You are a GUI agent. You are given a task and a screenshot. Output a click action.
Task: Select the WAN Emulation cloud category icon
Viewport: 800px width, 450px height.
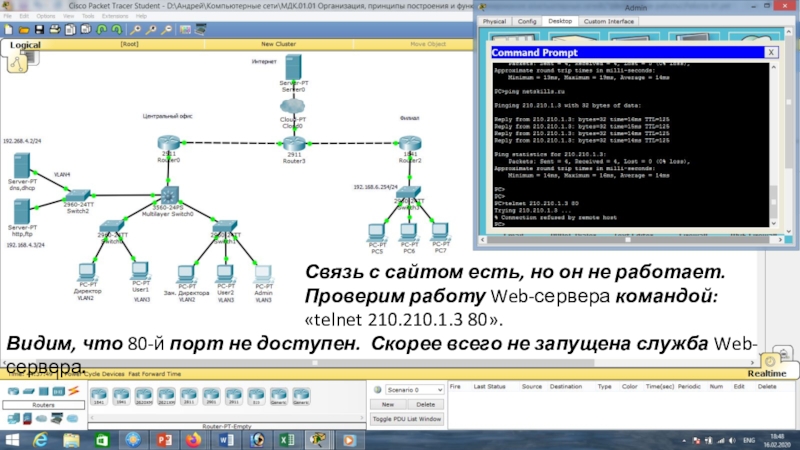click(x=41, y=419)
